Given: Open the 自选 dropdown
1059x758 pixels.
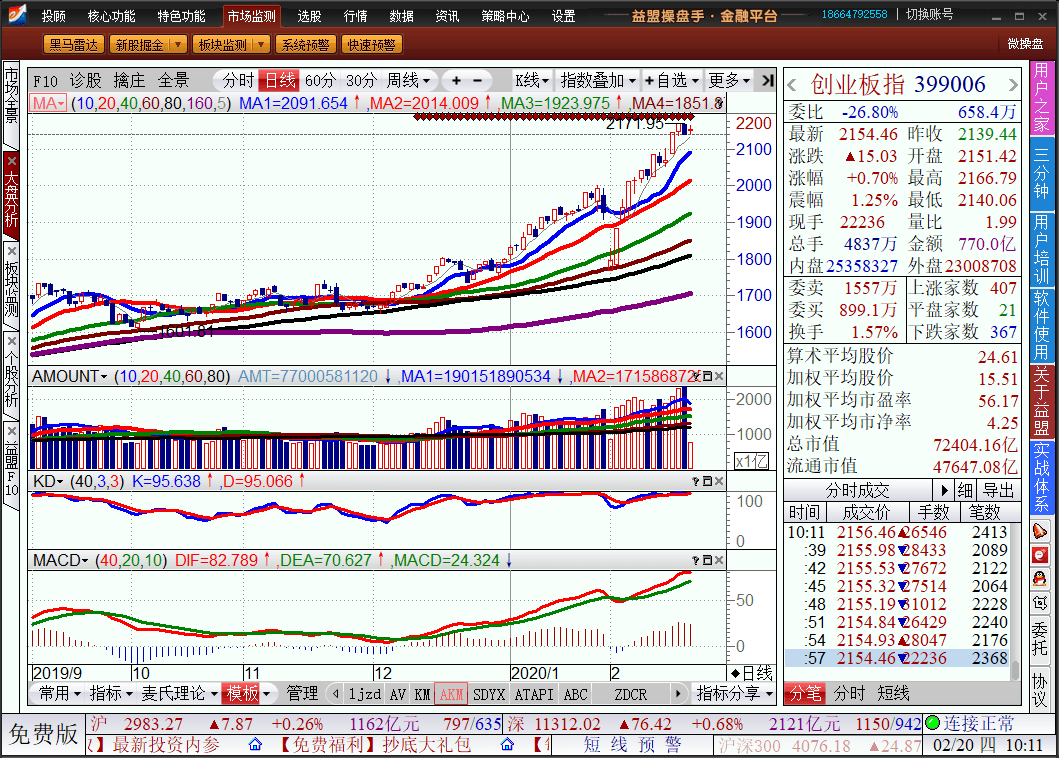Looking at the screenshot, I should point(671,80).
